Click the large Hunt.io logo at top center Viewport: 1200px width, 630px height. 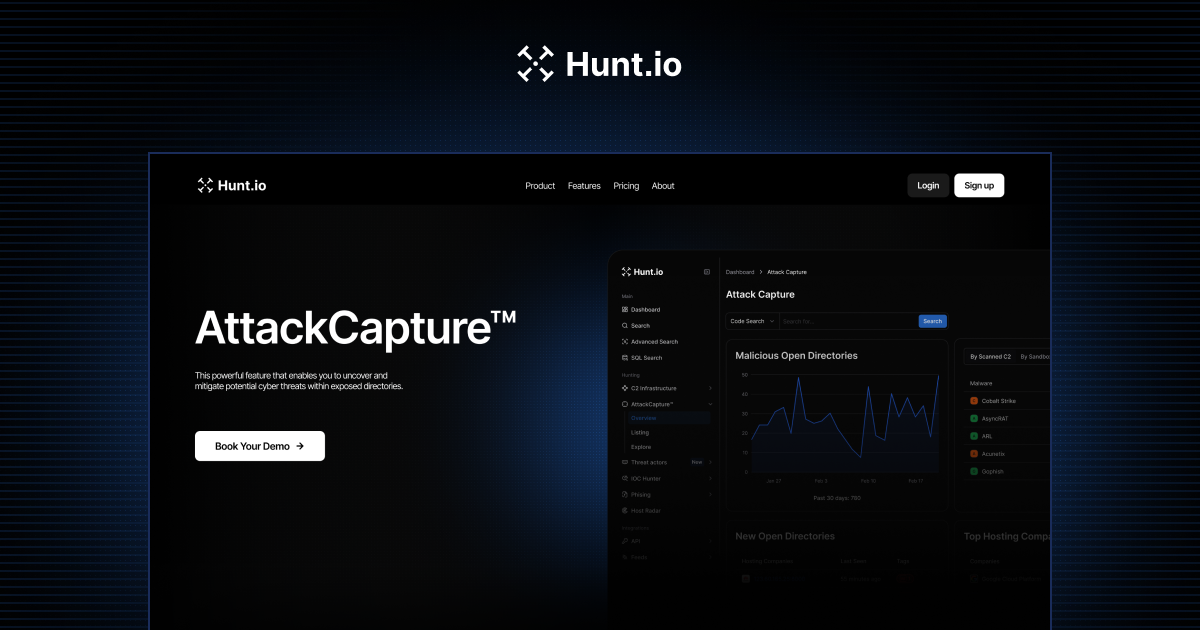(599, 64)
